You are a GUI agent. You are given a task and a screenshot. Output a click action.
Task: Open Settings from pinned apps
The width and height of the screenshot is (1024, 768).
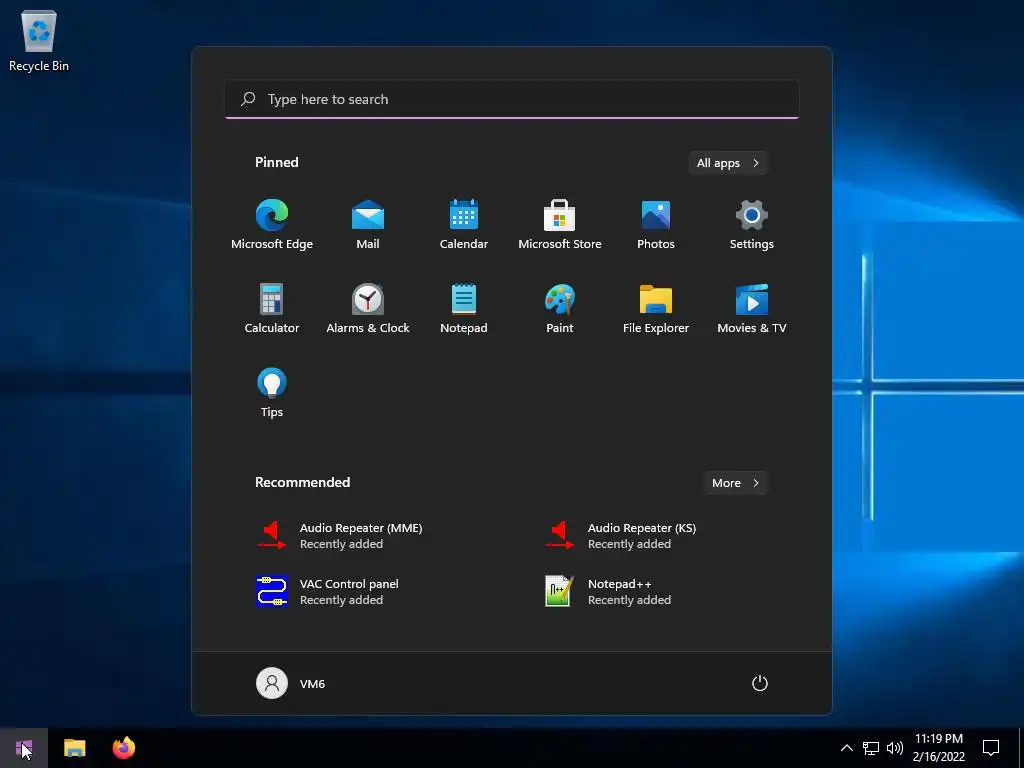pyautogui.click(x=752, y=225)
